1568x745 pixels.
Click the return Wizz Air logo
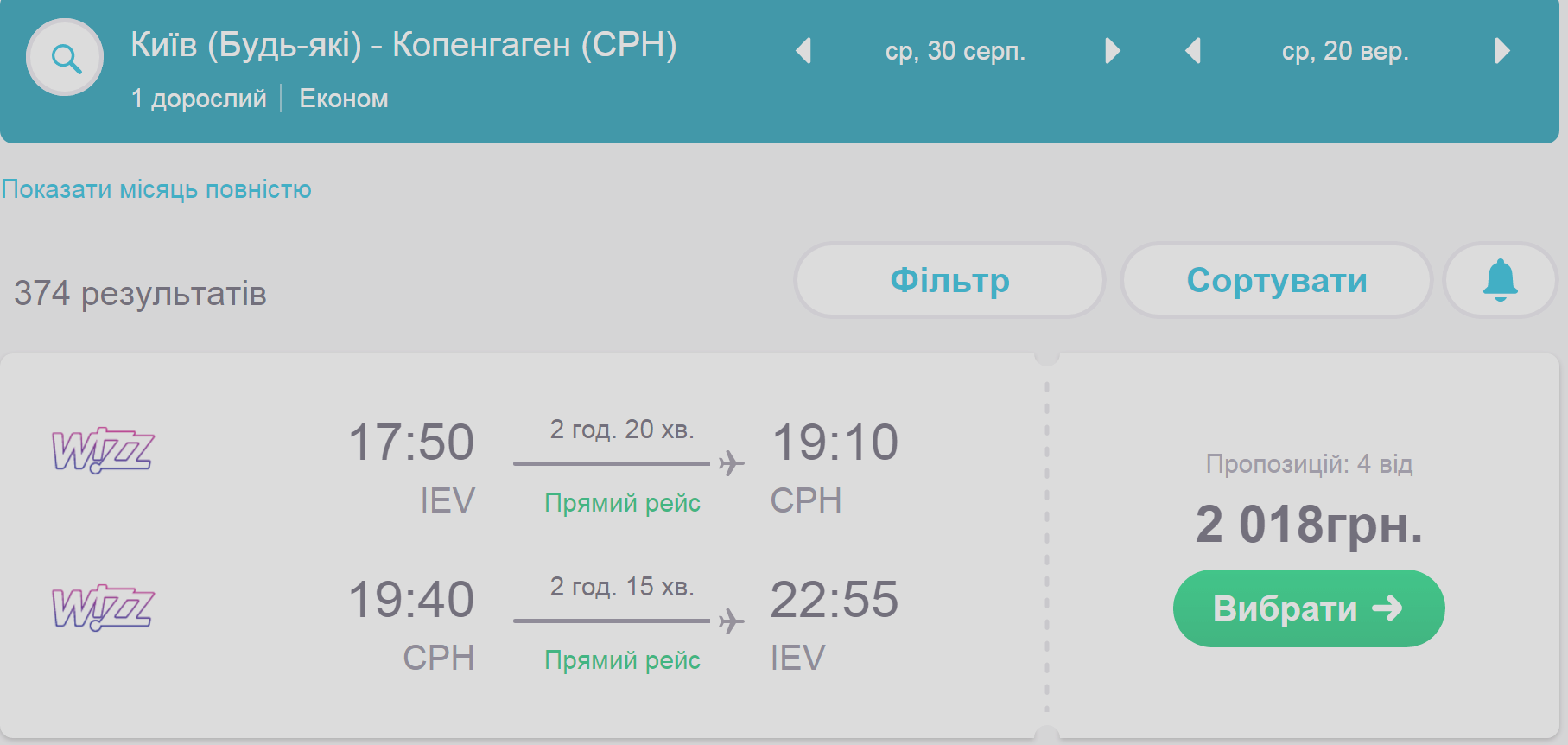[103, 608]
